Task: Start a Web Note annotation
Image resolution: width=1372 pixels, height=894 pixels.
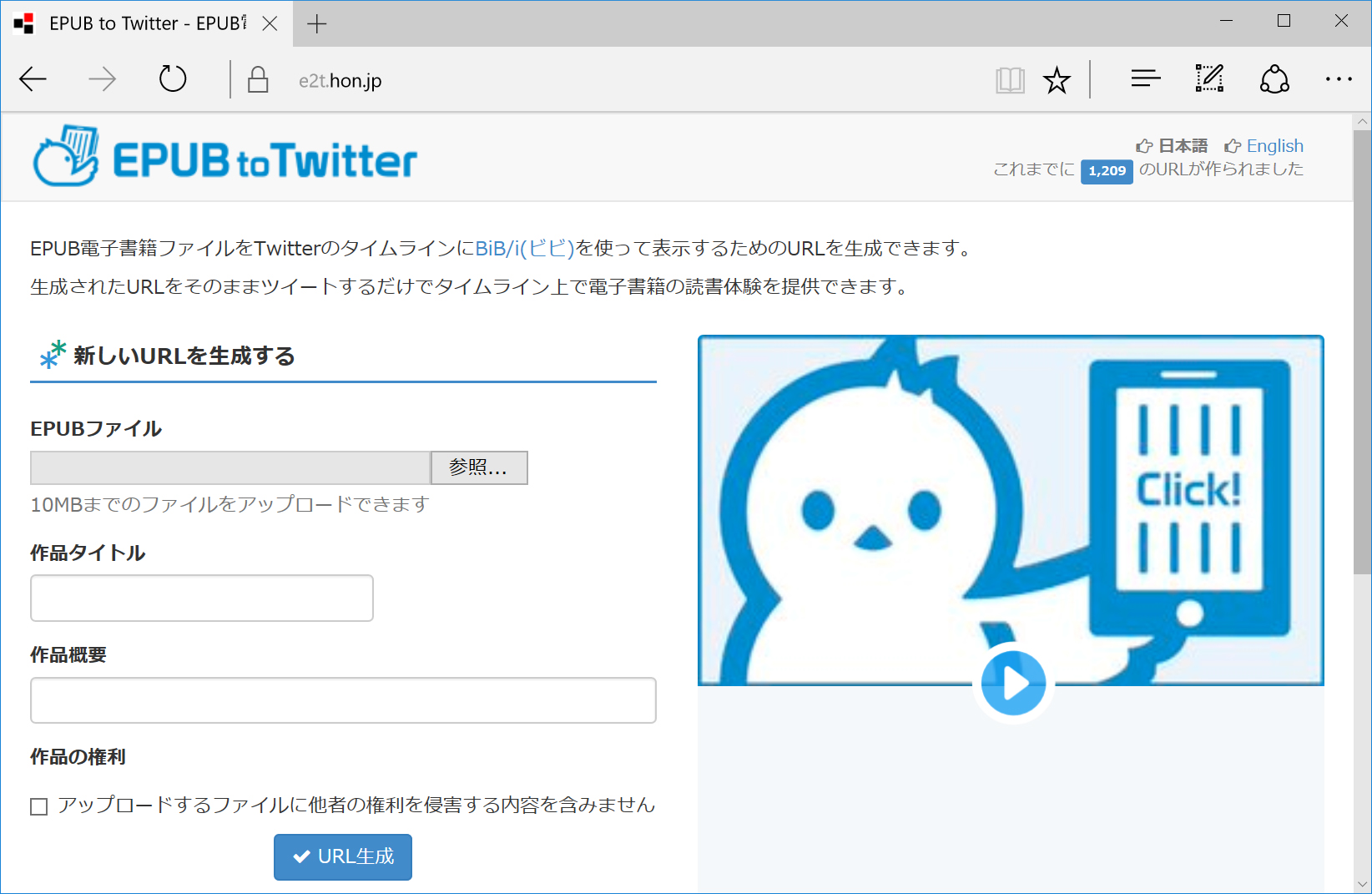Action: point(1208,79)
